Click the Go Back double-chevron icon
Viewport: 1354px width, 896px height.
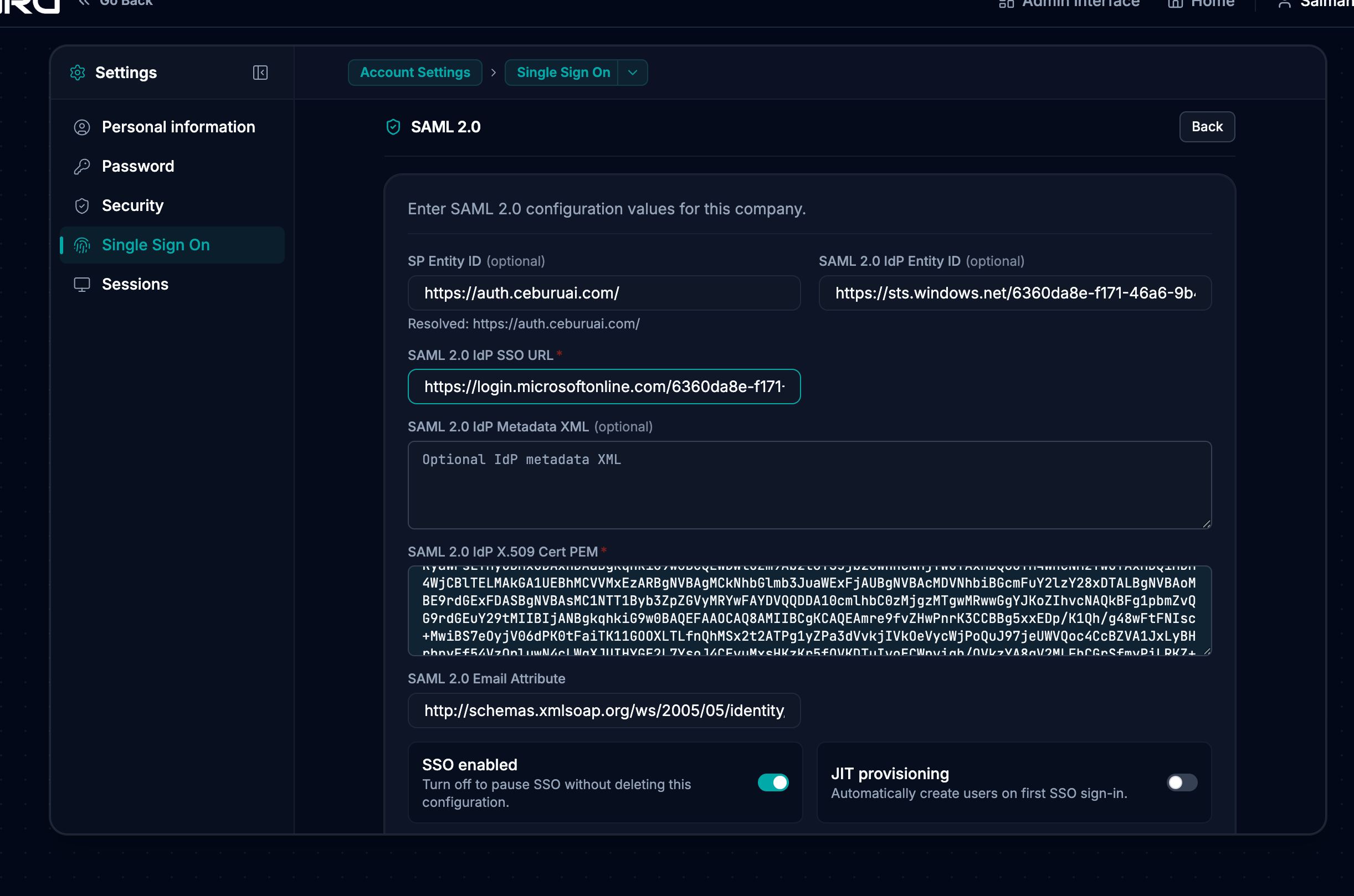84,3
